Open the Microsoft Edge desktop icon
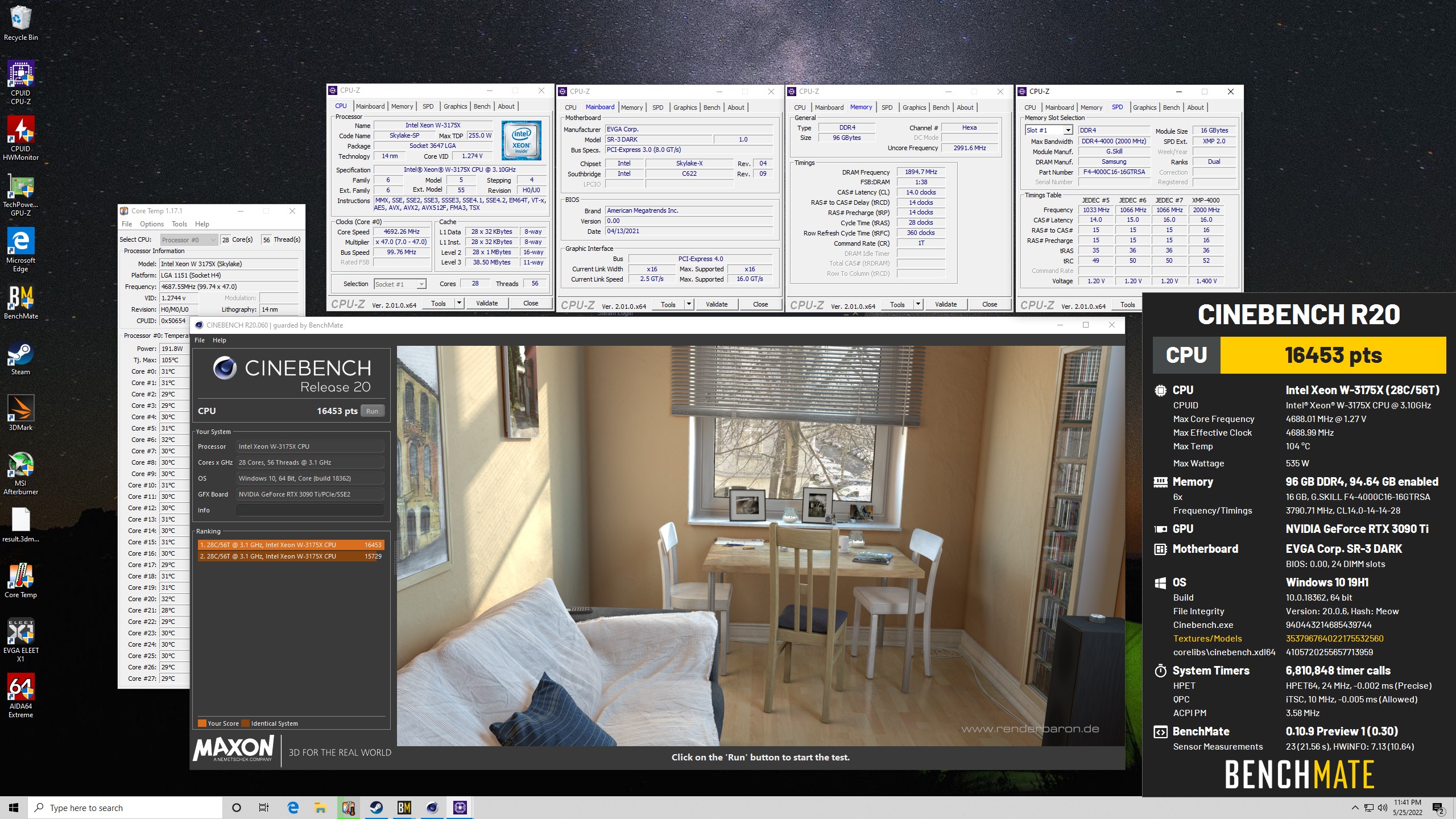 tap(20, 250)
